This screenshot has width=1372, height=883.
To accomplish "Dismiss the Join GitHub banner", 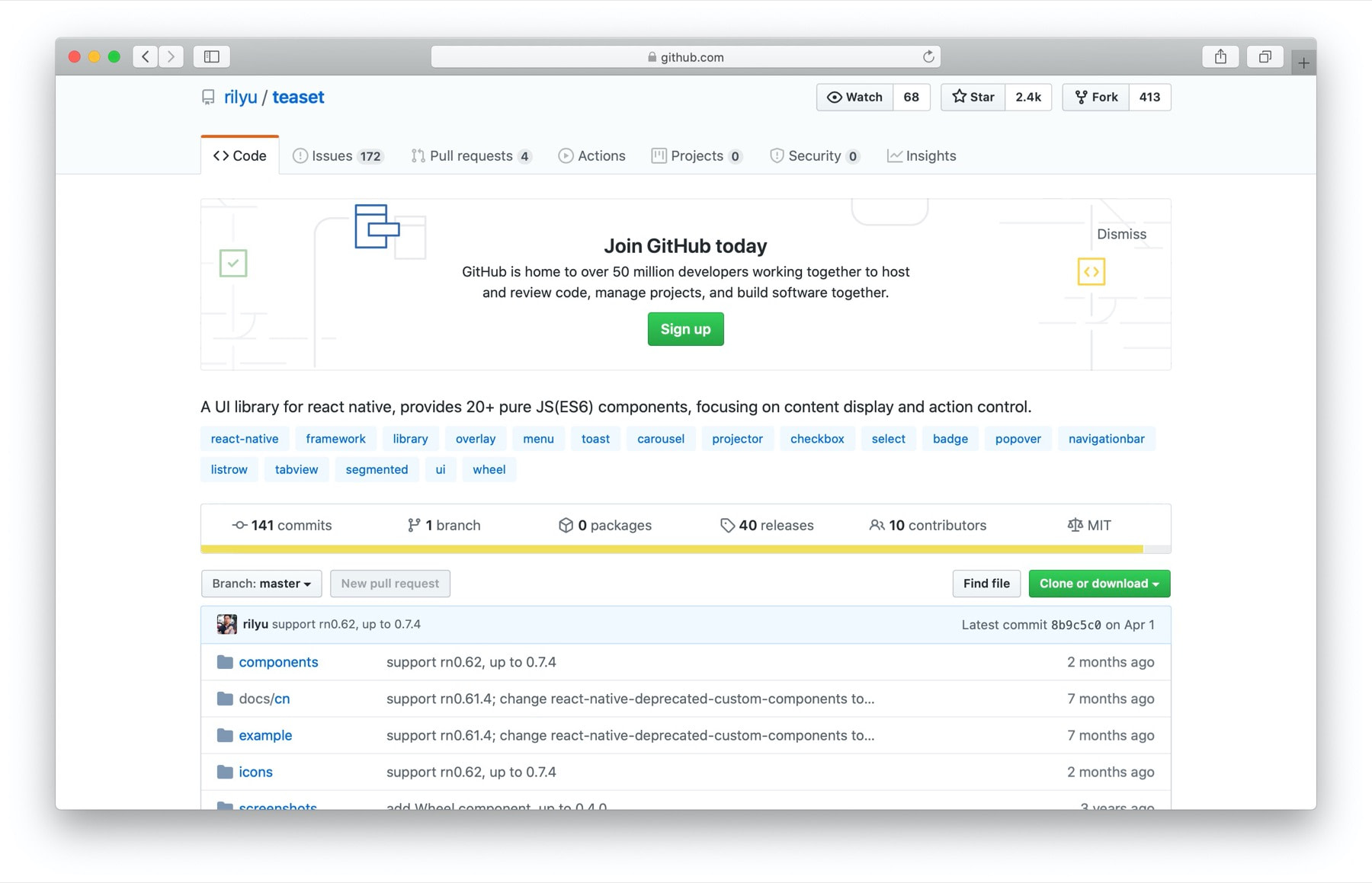I will pos(1121,234).
